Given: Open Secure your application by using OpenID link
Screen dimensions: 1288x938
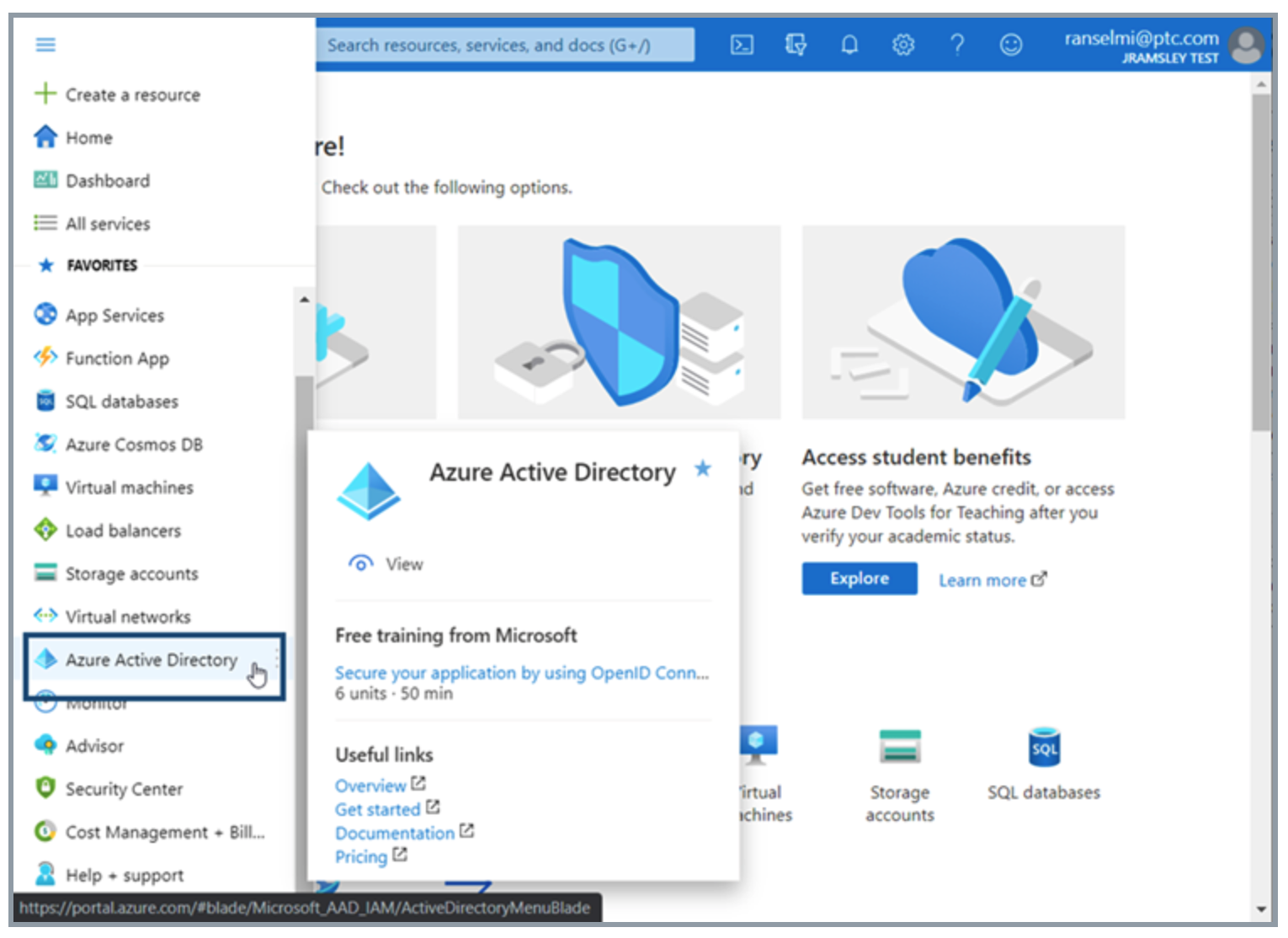Looking at the screenshot, I should click(x=522, y=673).
